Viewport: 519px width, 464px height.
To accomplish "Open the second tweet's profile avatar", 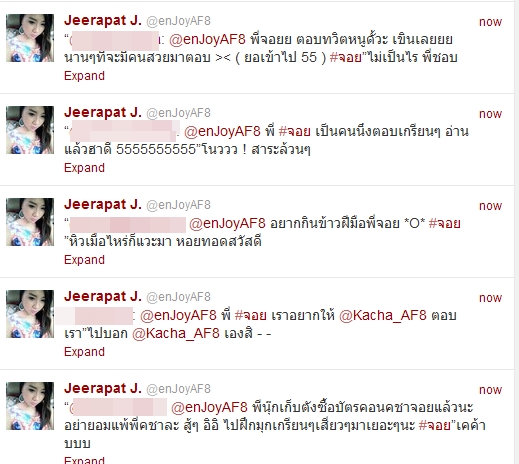I will pos(30,130).
